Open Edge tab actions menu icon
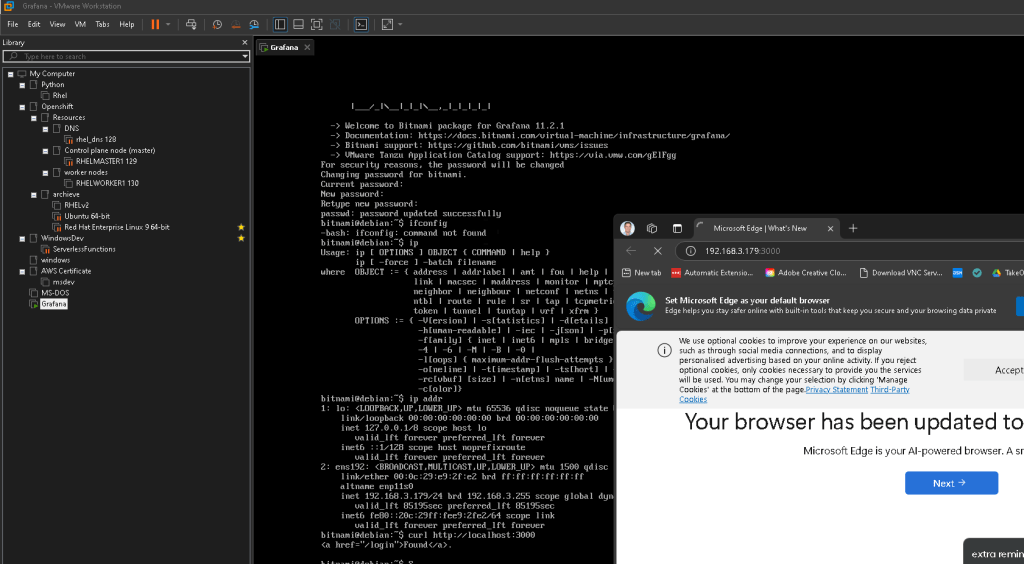1024x564 pixels. (677, 228)
